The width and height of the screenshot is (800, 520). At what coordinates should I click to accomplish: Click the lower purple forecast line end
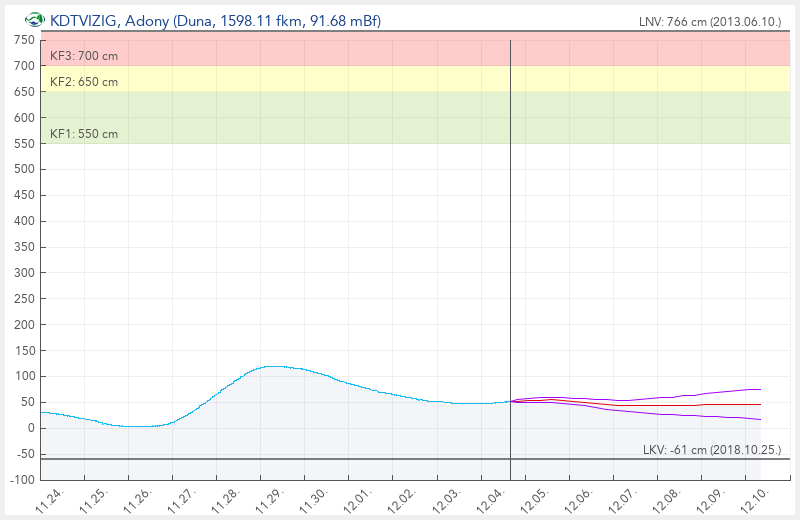pyautogui.click(x=759, y=419)
